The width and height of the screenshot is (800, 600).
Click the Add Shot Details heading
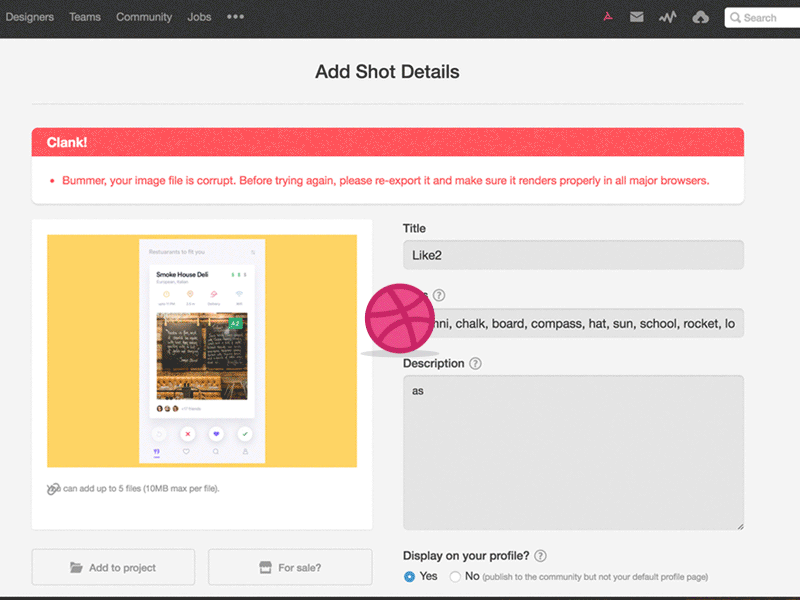pos(387,71)
